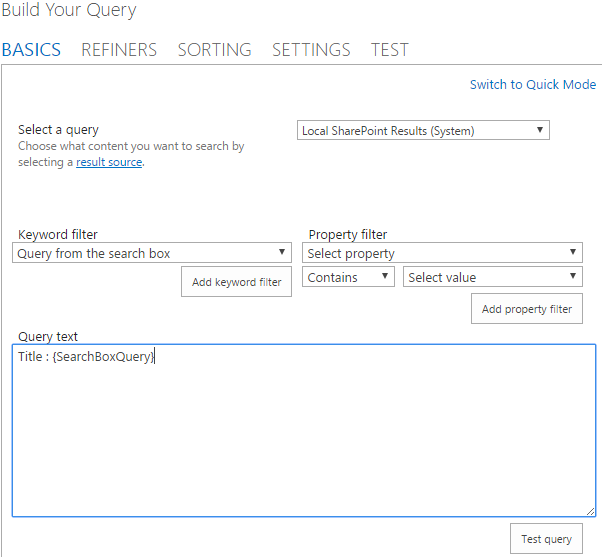Open the SORTING tab
The width and height of the screenshot is (602, 557).
(x=215, y=50)
